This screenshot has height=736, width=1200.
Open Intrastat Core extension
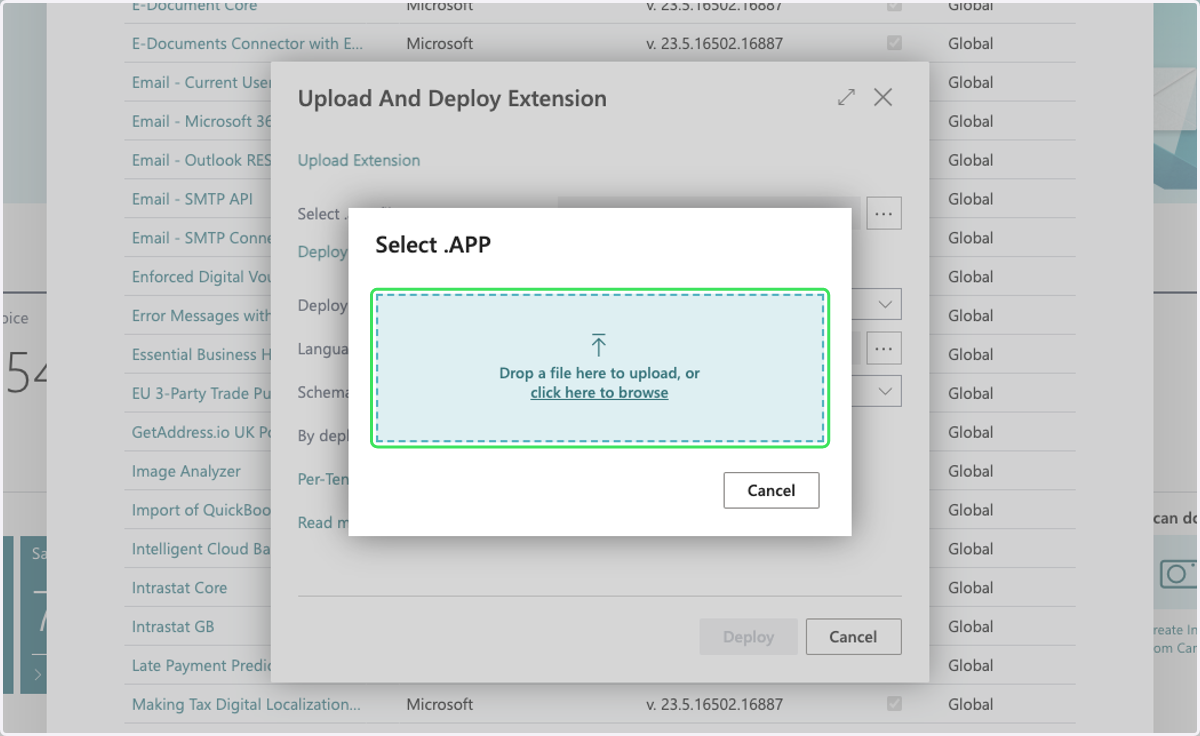(179, 588)
